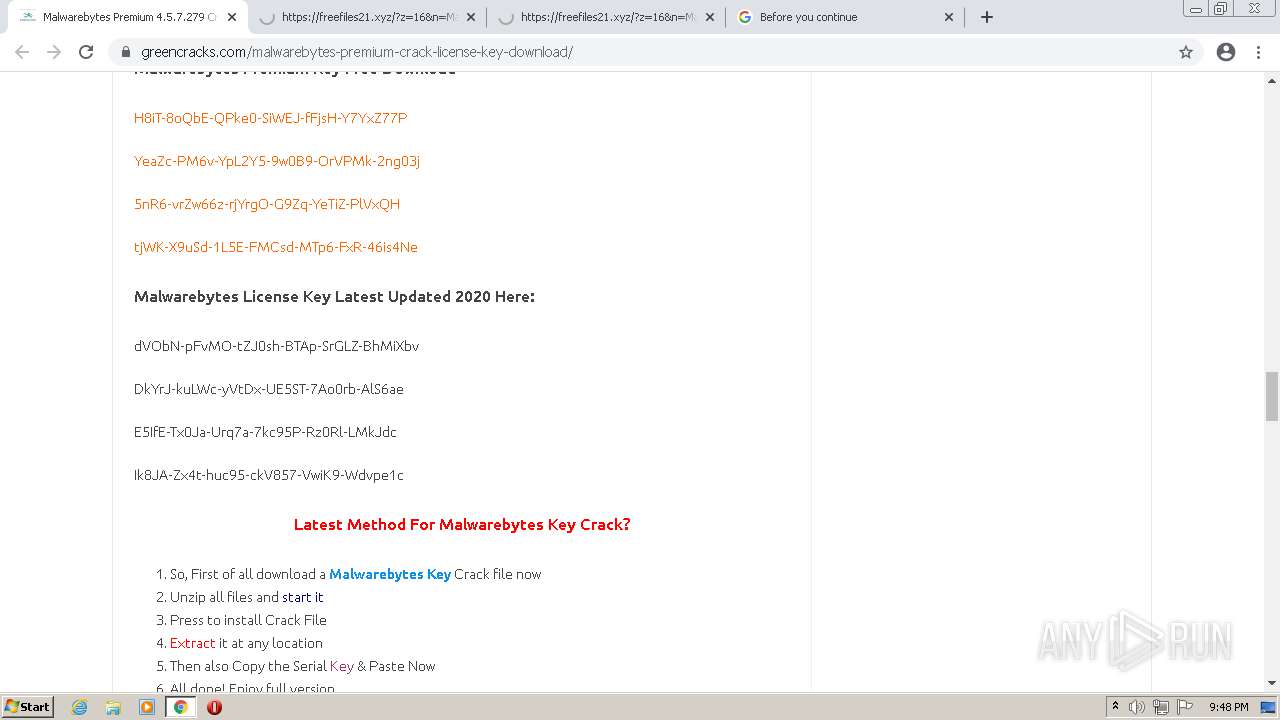
Task: Go forward to the next page
Action: click(54, 52)
